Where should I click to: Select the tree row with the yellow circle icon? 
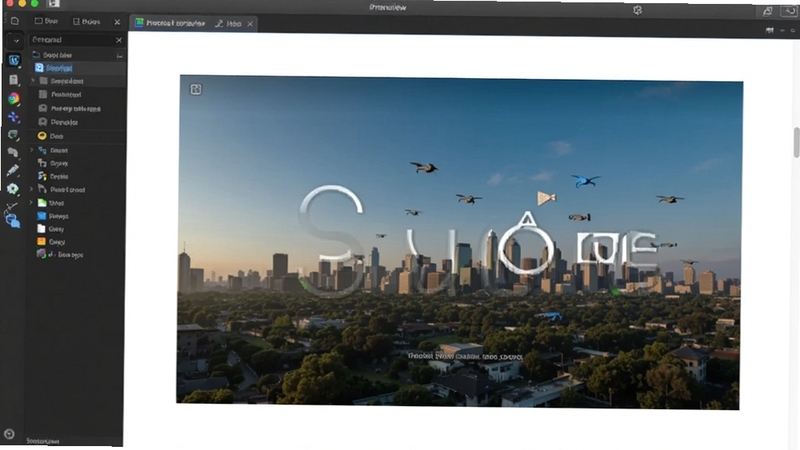click(77, 136)
